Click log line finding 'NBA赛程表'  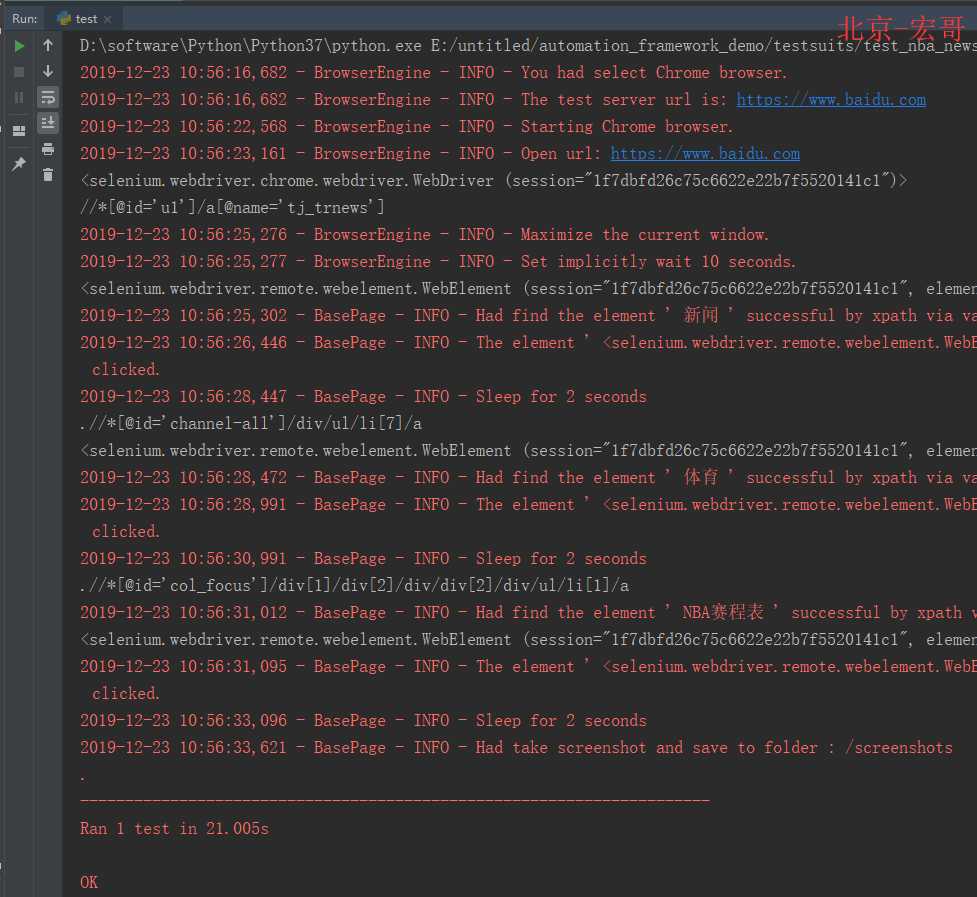(528, 613)
